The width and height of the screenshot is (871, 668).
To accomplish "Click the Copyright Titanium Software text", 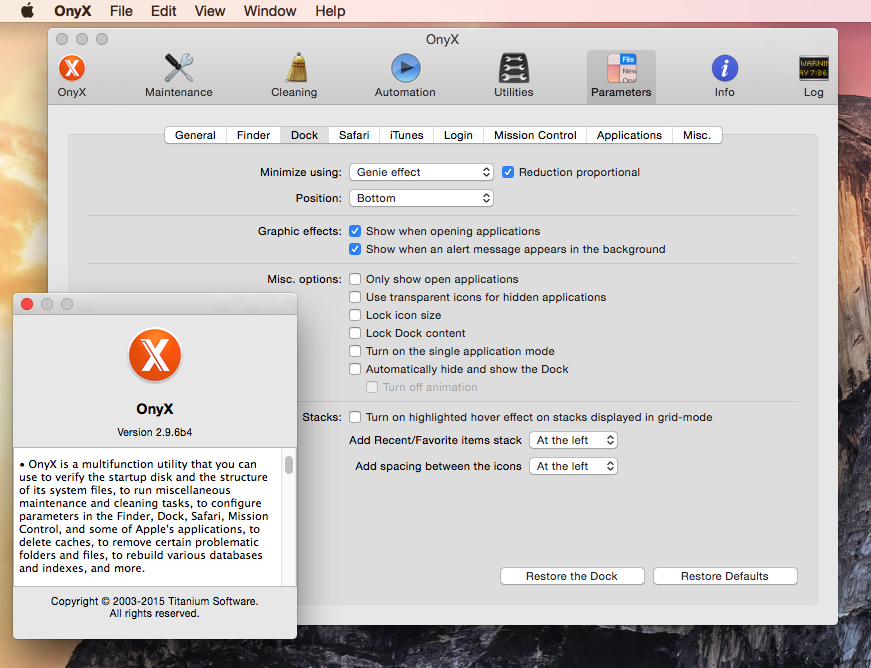I will point(154,607).
